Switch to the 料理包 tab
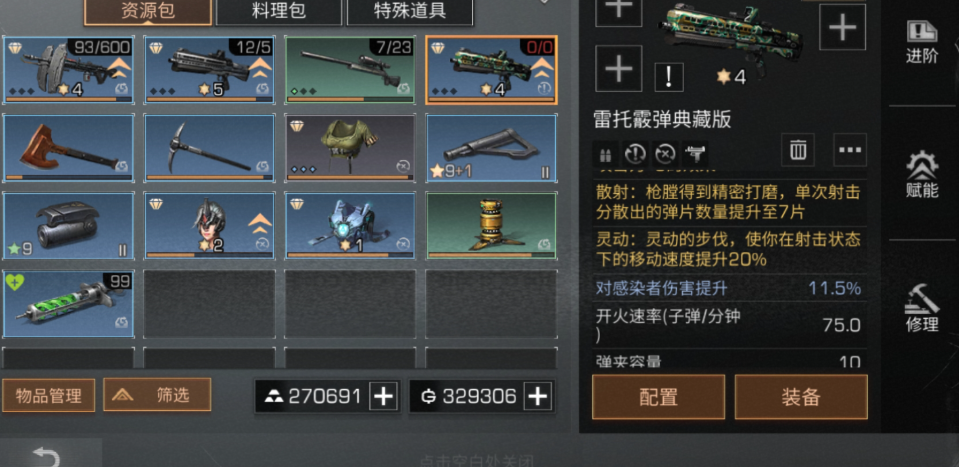The height and width of the screenshot is (467, 959). [x=279, y=11]
